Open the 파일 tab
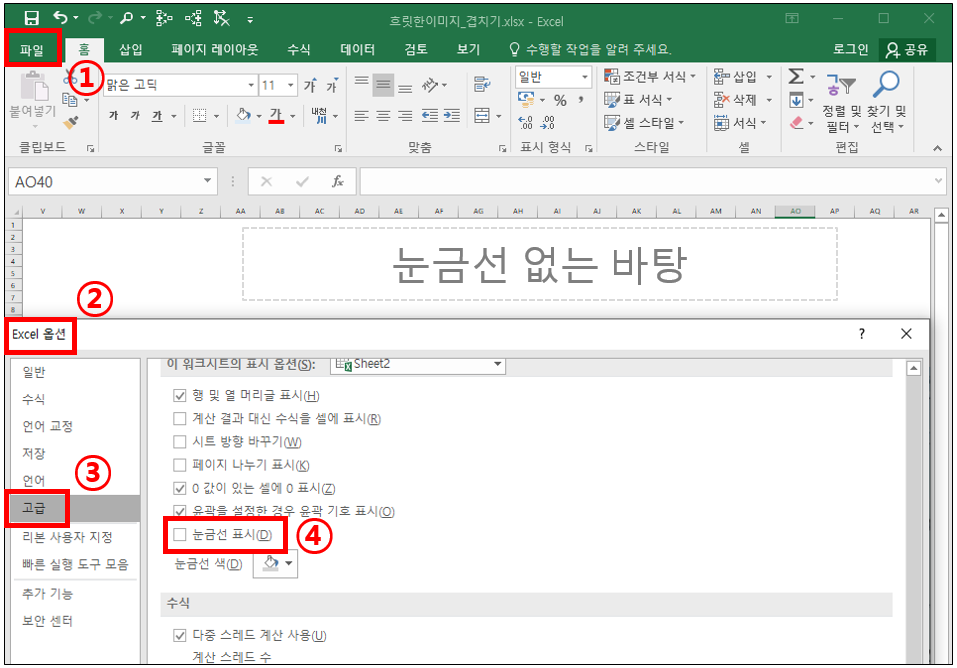Viewport: 957px width, 668px height. tap(32, 49)
